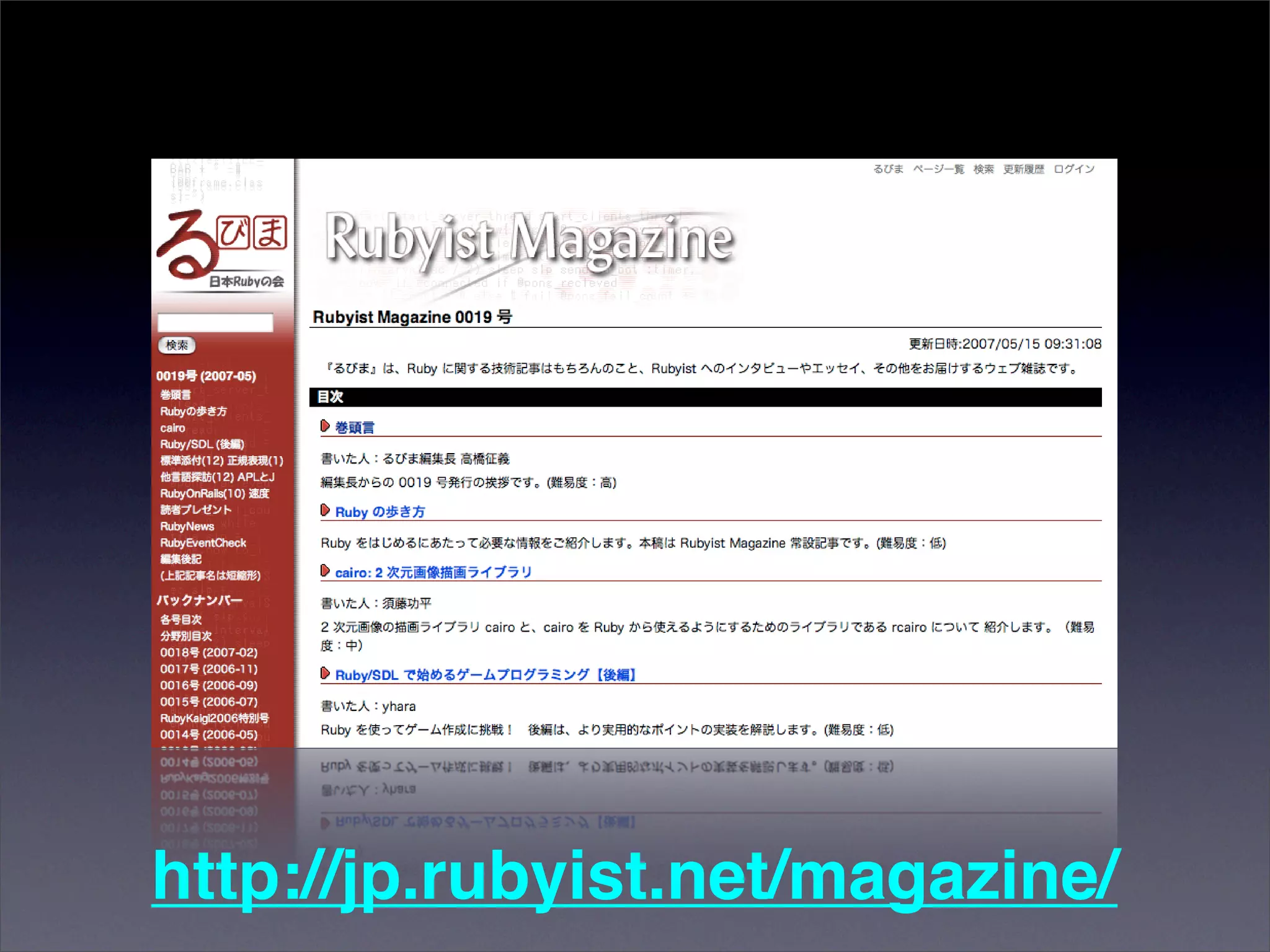Click the author line るびま編集長 高橋征義
The height and width of the screenshot is (952, 1270).
point(446,459)
